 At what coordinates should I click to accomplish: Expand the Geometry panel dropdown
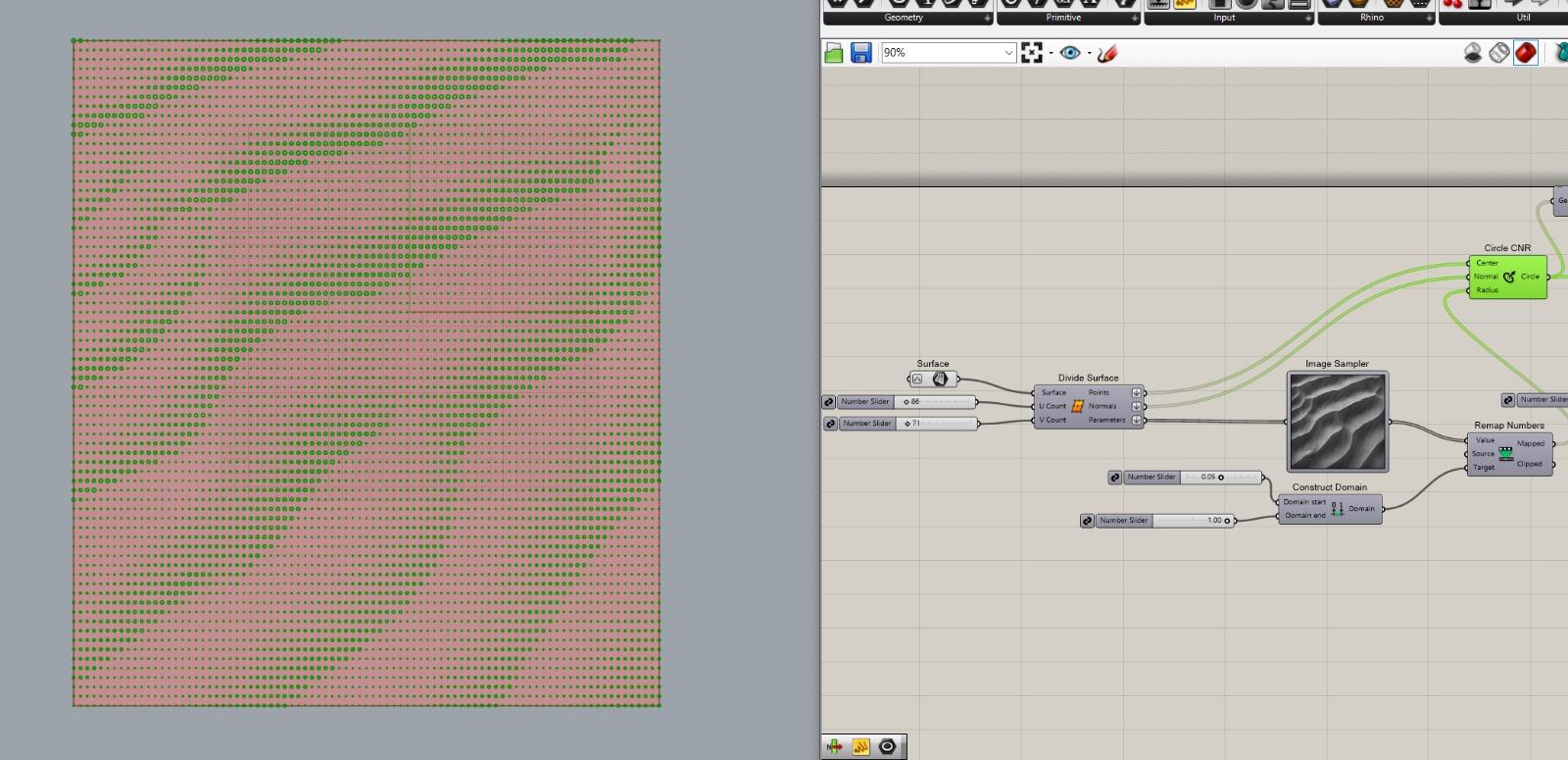click(x=987, y=18)
